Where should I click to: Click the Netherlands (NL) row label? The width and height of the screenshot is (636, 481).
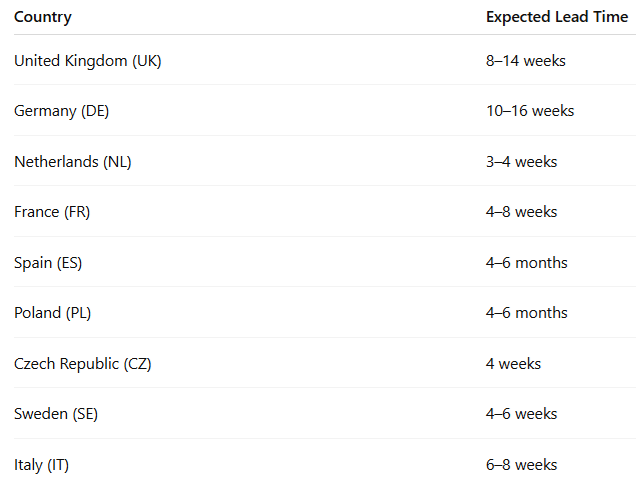[x=73, y=162]
